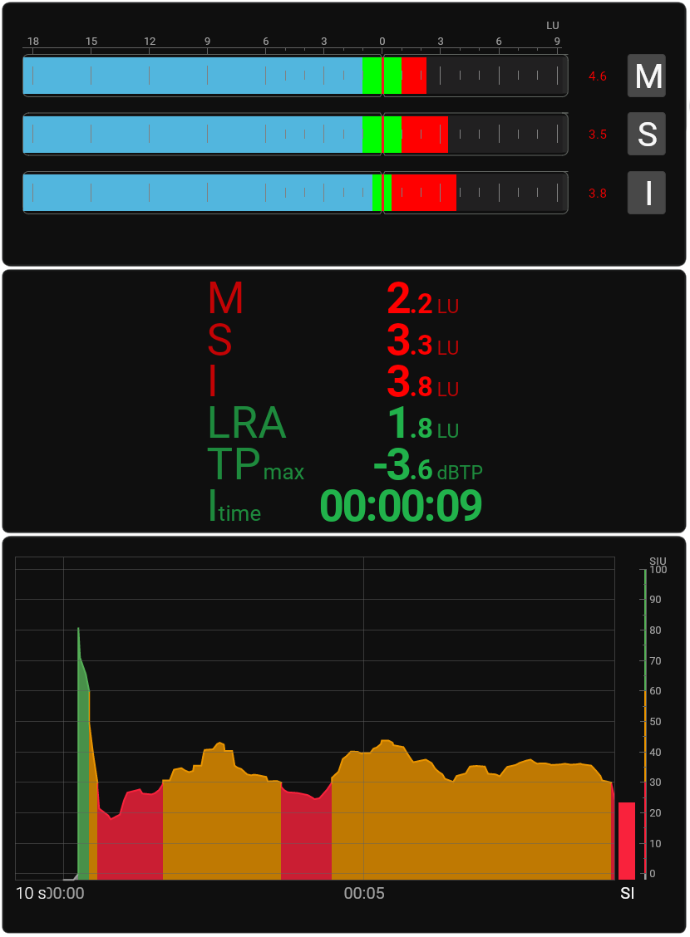The image size is (690, 937).
Task: Click the 3.8 peak value beside integrated meter
Action: pos(597,194)
